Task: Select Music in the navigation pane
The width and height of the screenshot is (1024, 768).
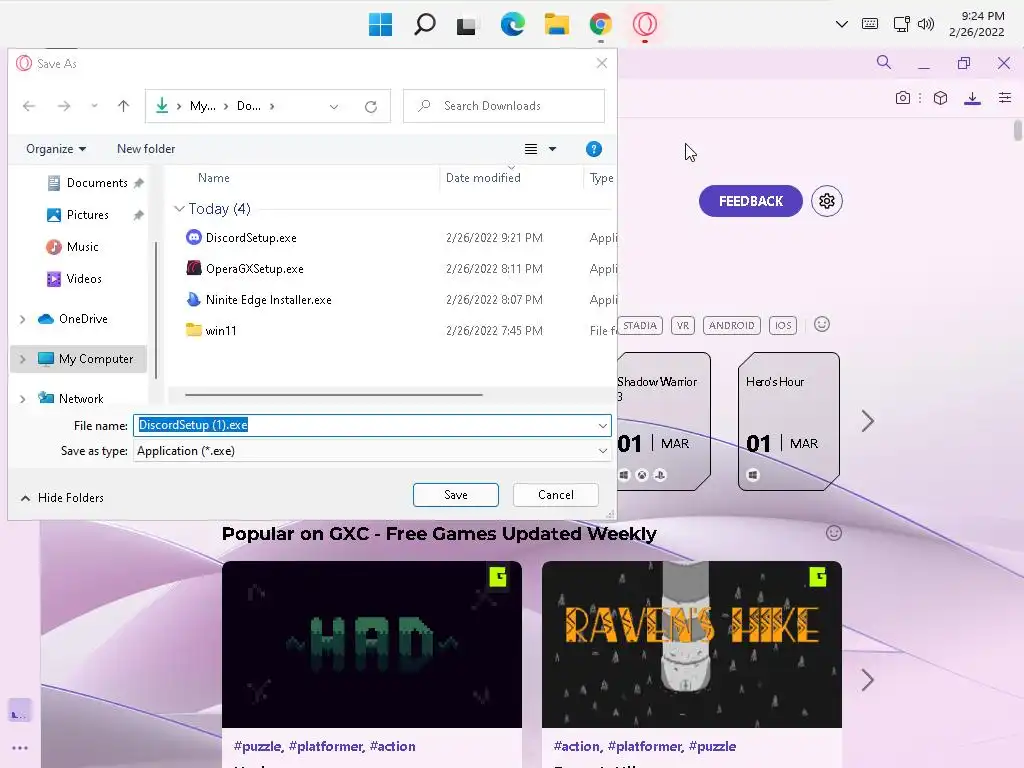Action: click(x=82, y=247)
